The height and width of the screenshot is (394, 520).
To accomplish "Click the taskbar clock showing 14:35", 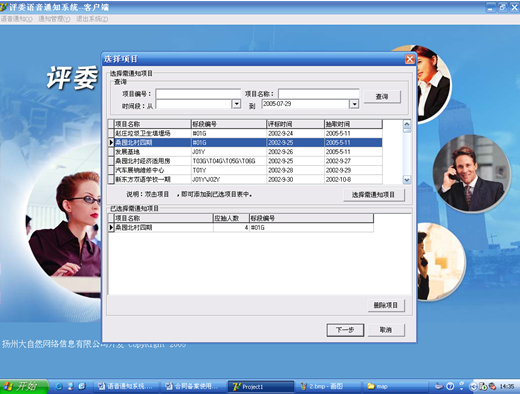I will click(x=507, y=386).
